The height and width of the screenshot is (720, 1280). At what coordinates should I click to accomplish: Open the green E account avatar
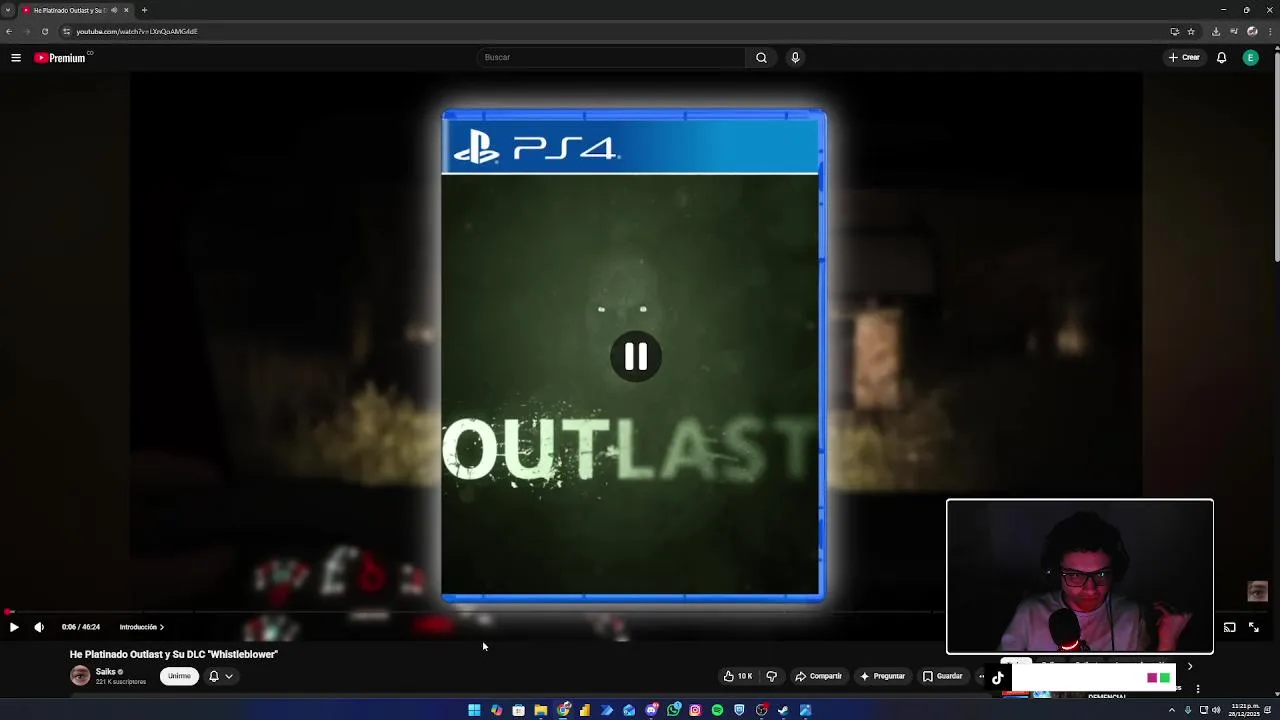(x=1250, y=58)
